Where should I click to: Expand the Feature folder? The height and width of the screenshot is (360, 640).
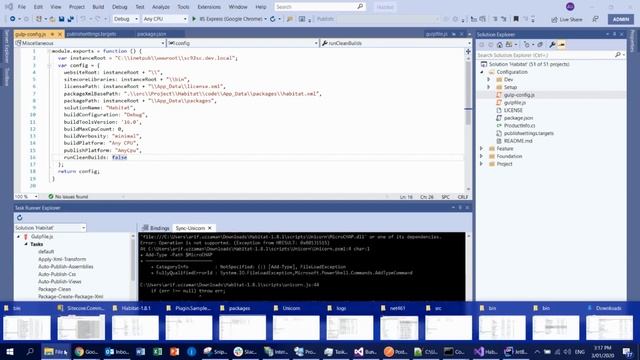[x=482, y=149]
